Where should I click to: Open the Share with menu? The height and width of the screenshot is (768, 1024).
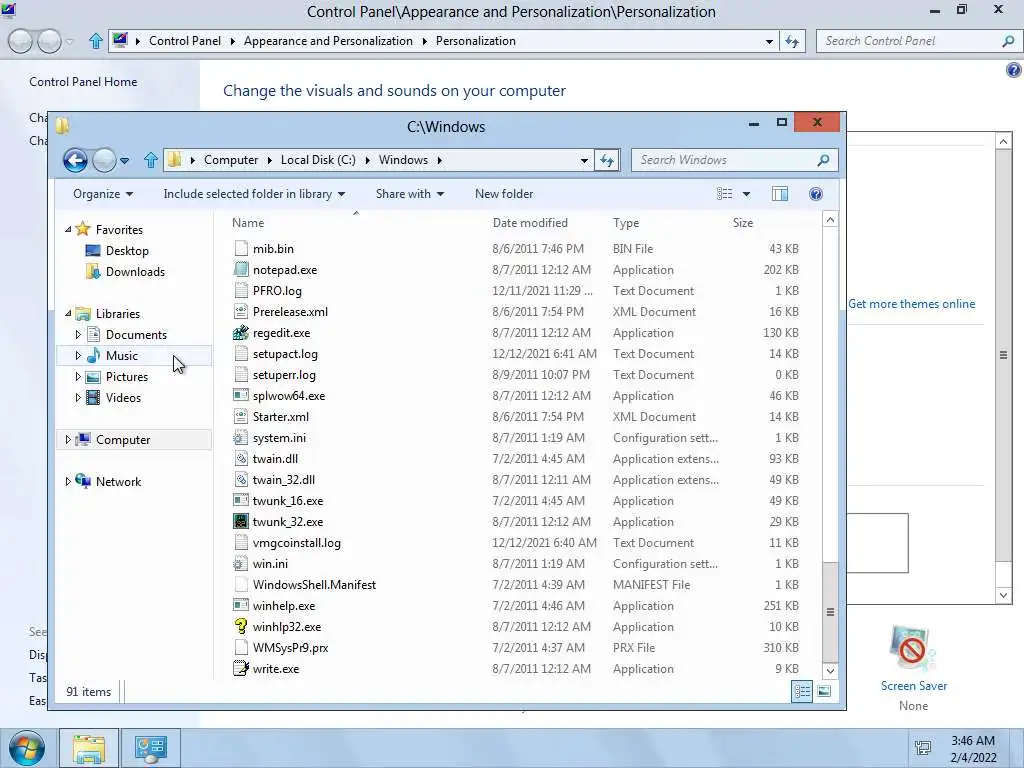409,194
